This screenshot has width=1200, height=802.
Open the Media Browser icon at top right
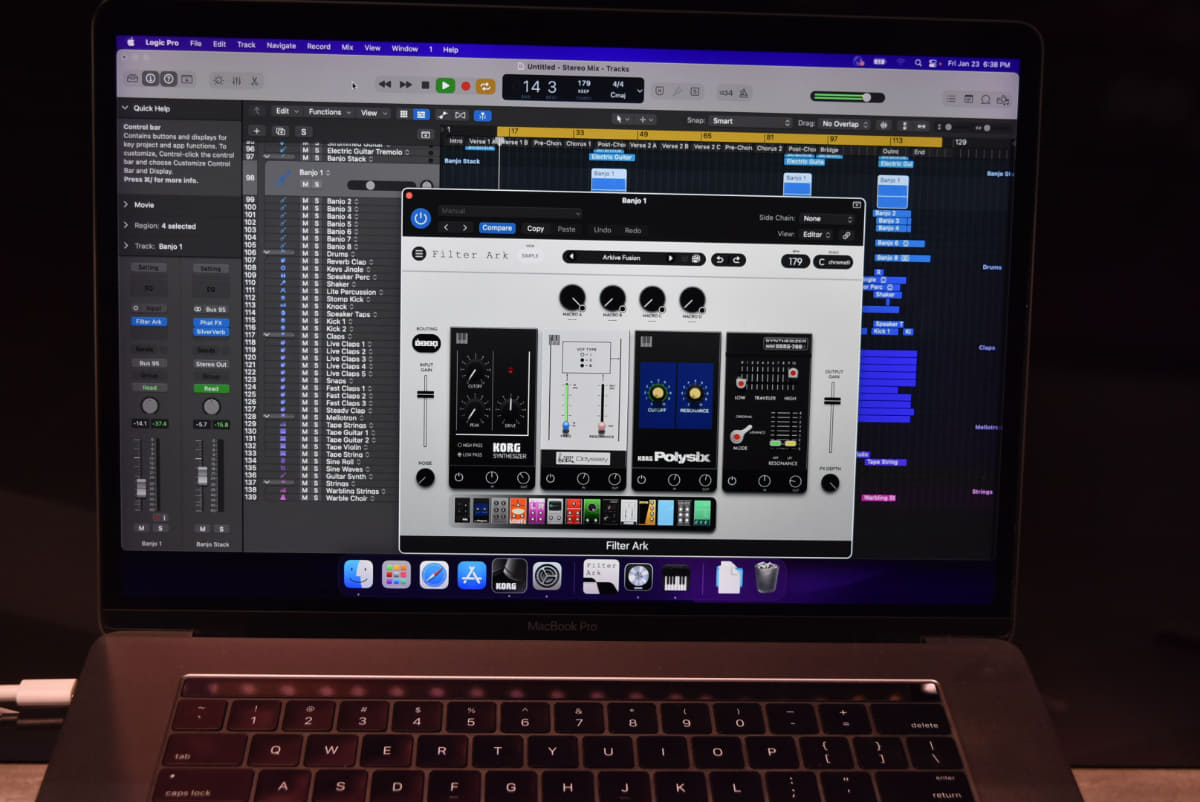click(1003, 99)
